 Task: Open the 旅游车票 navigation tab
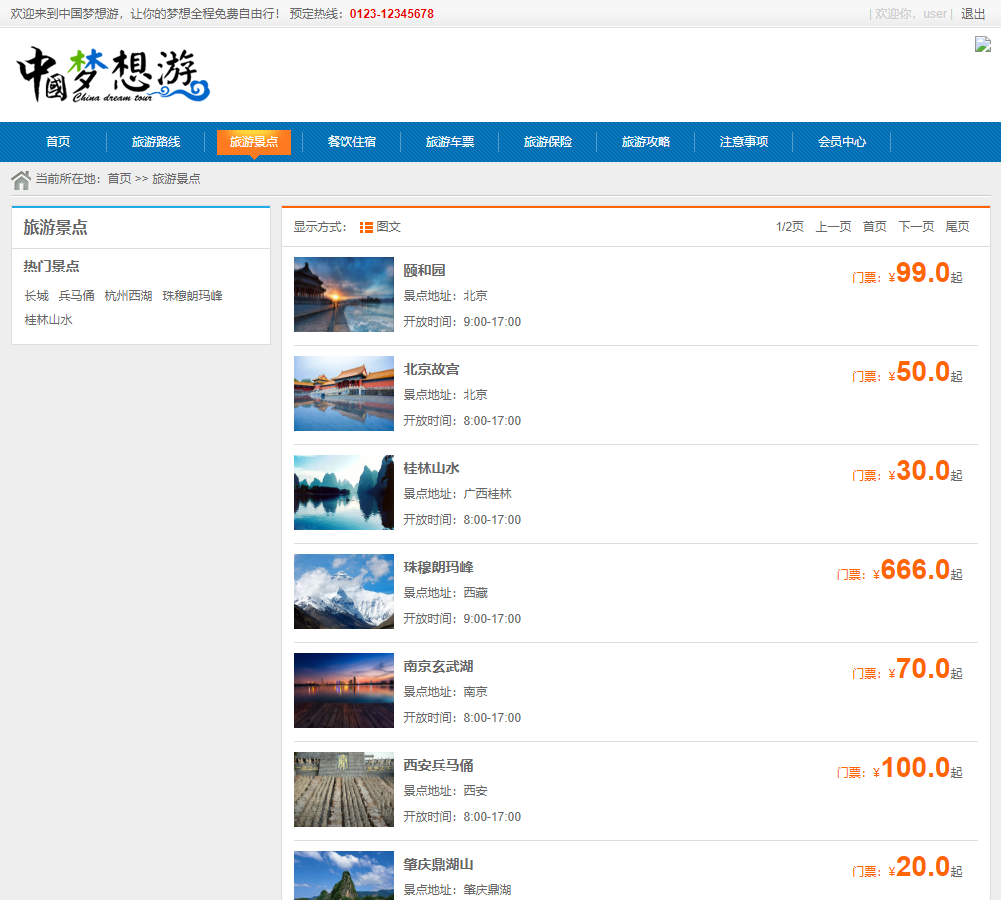[x=450, y=142]
